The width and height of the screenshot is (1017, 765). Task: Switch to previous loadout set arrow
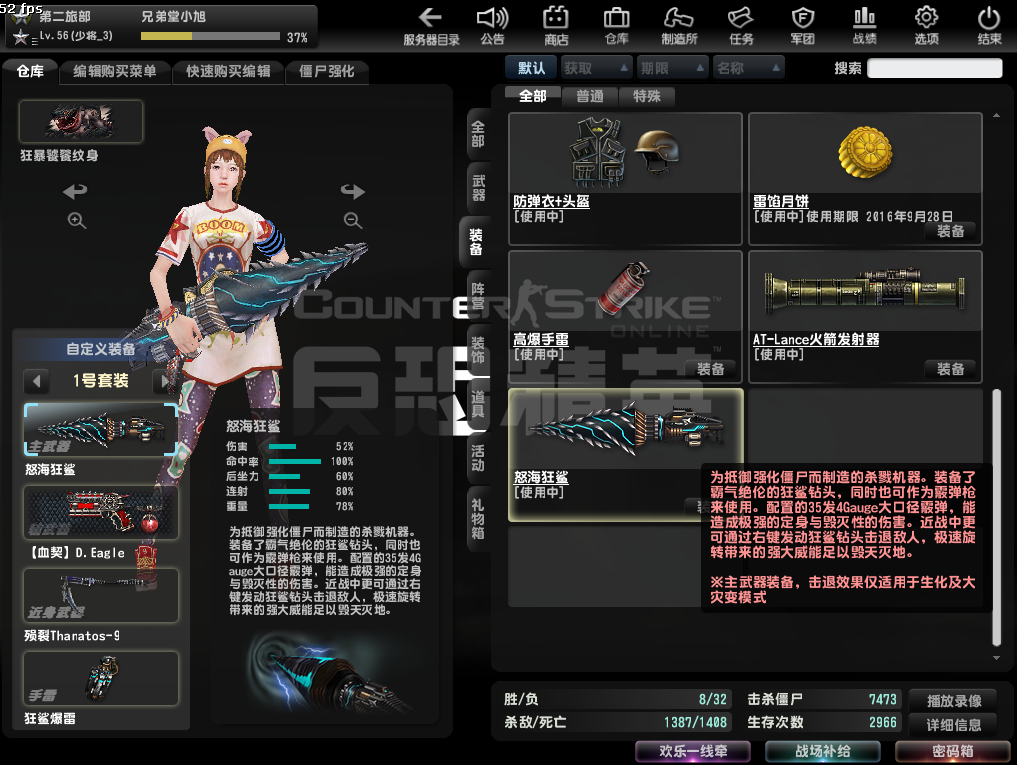click(37, 381)
